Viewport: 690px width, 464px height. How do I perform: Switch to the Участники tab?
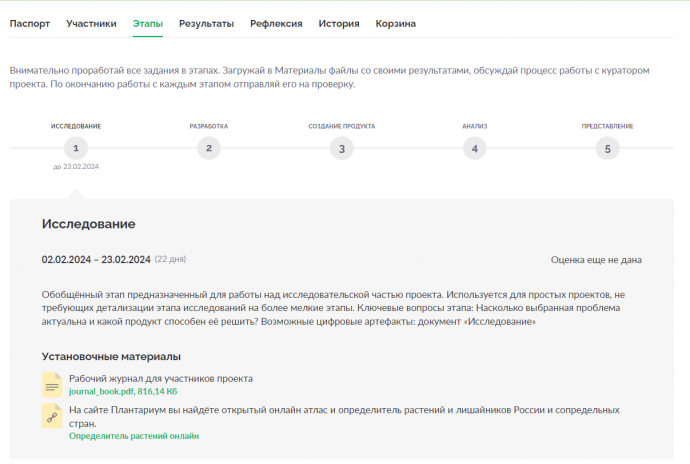click(91, 24)
